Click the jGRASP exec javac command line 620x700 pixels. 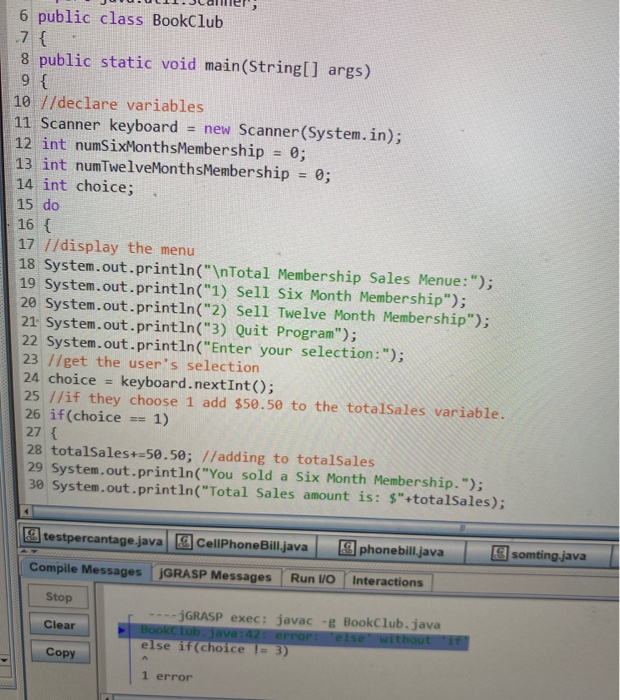coord(294,620)
